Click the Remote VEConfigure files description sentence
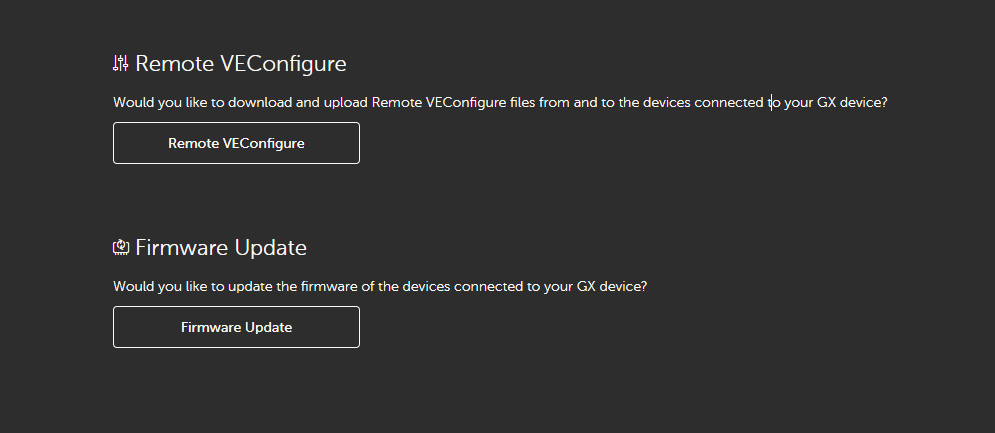This screenshot has width=995, height=433. [500, 102]
